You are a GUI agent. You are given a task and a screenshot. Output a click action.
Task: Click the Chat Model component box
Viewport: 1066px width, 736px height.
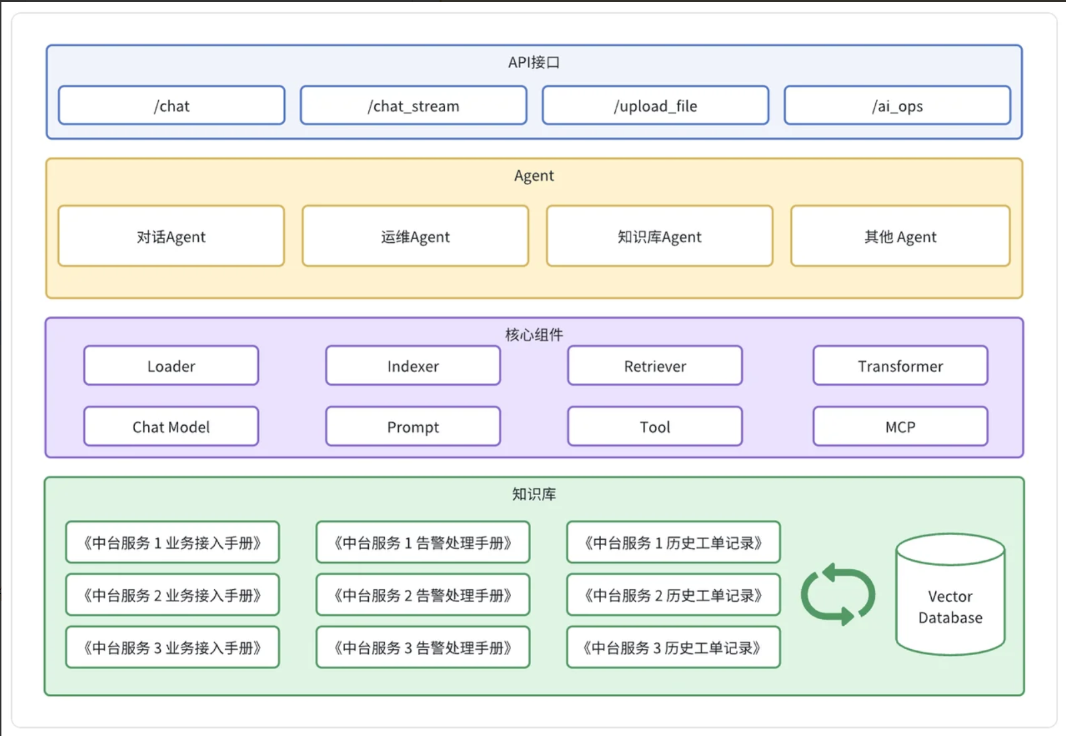(171, 427)
